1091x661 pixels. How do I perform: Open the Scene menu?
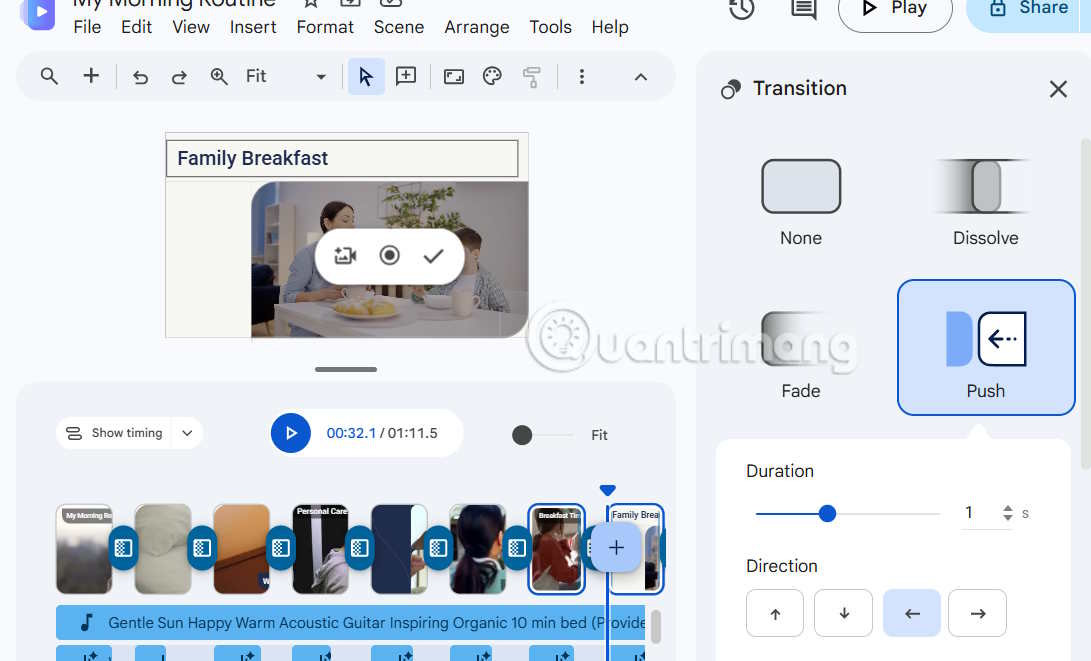[399, 27]
